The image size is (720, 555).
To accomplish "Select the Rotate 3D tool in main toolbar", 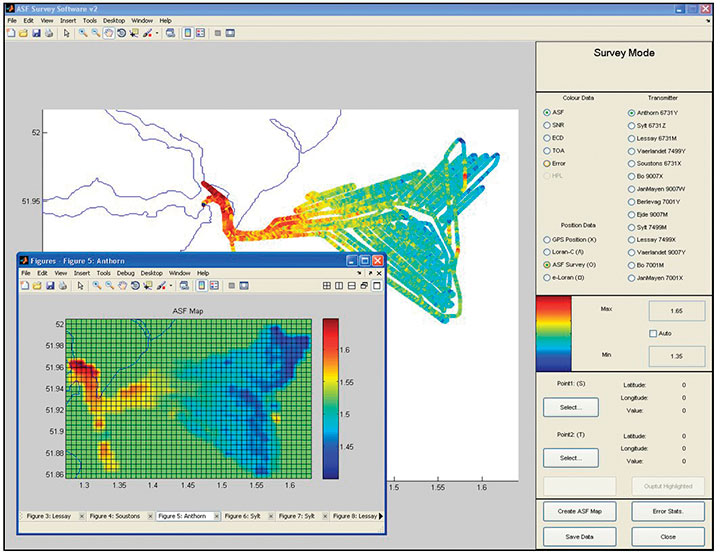I will tap(121, 33).
